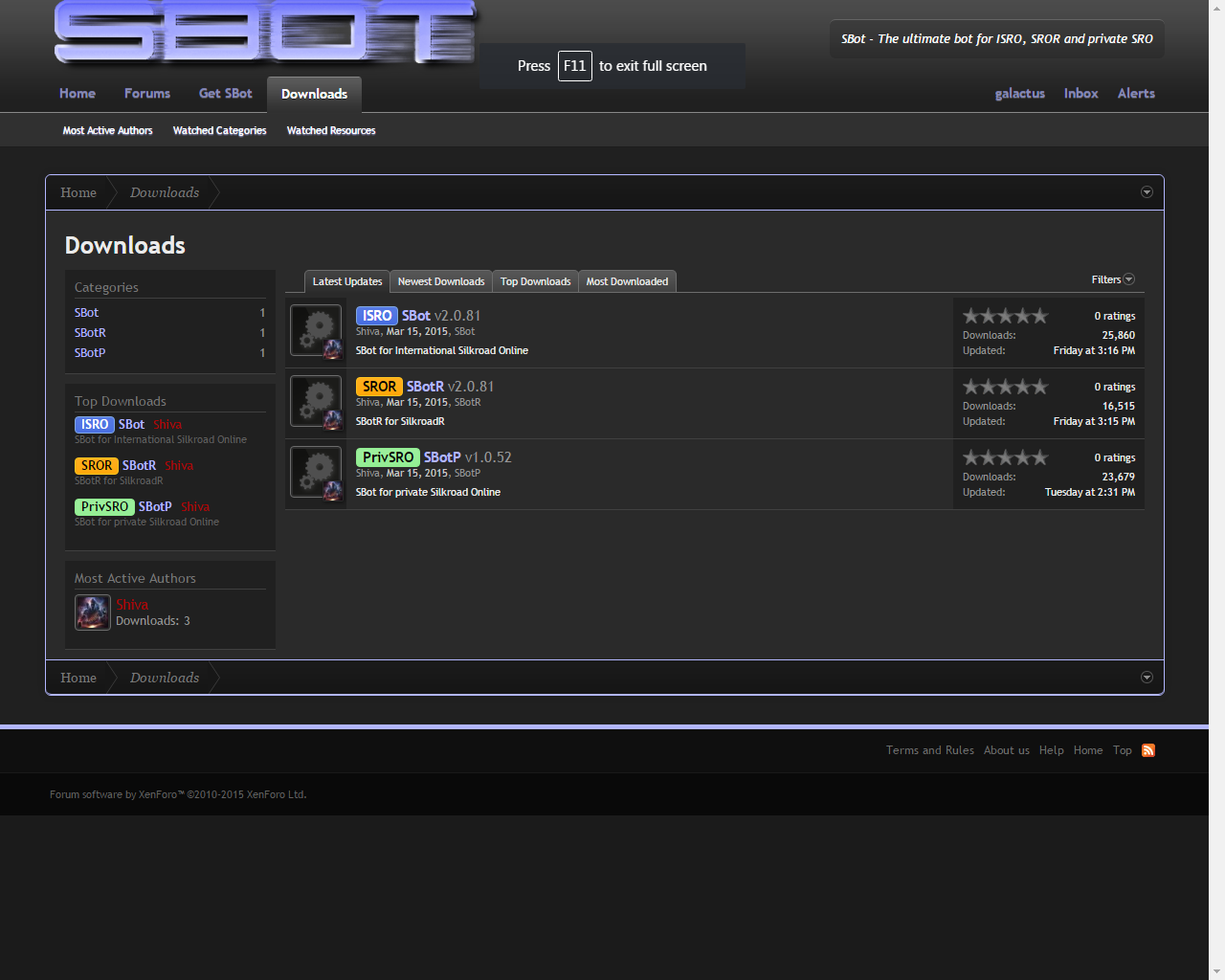
Task: Open the Alerts link
Action: pos(1136,94)
